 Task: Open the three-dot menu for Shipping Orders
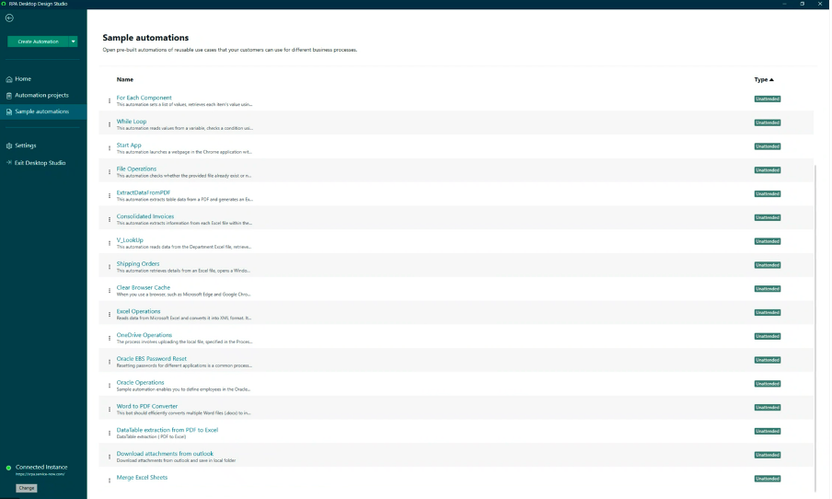coord(110,267)
